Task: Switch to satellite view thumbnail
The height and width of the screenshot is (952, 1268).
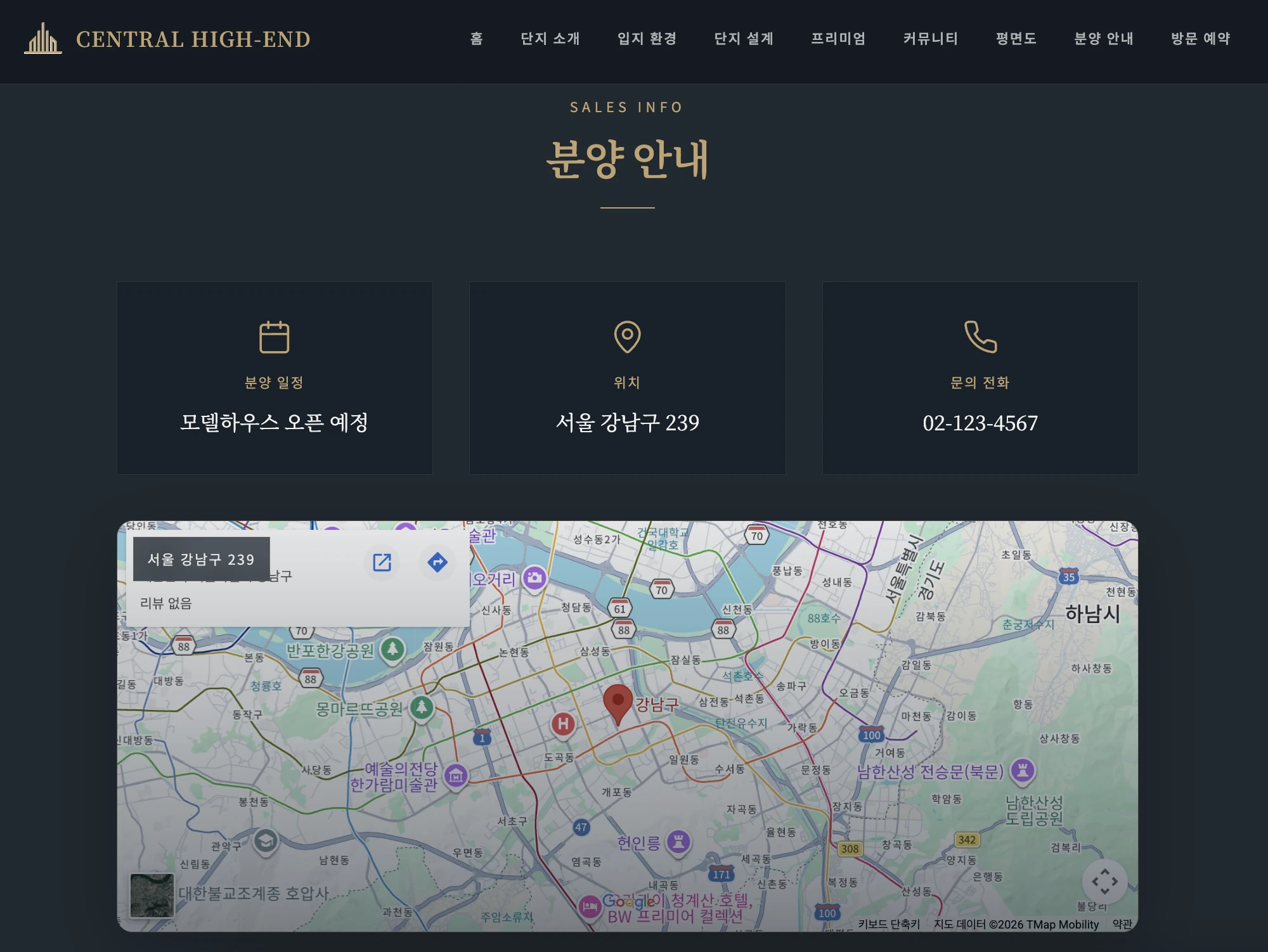Action: (x=152, y=895)
